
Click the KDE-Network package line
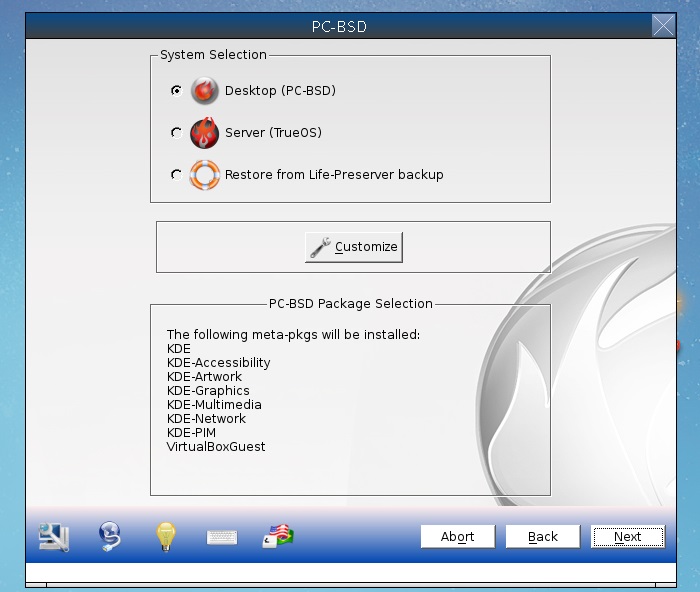206,418
